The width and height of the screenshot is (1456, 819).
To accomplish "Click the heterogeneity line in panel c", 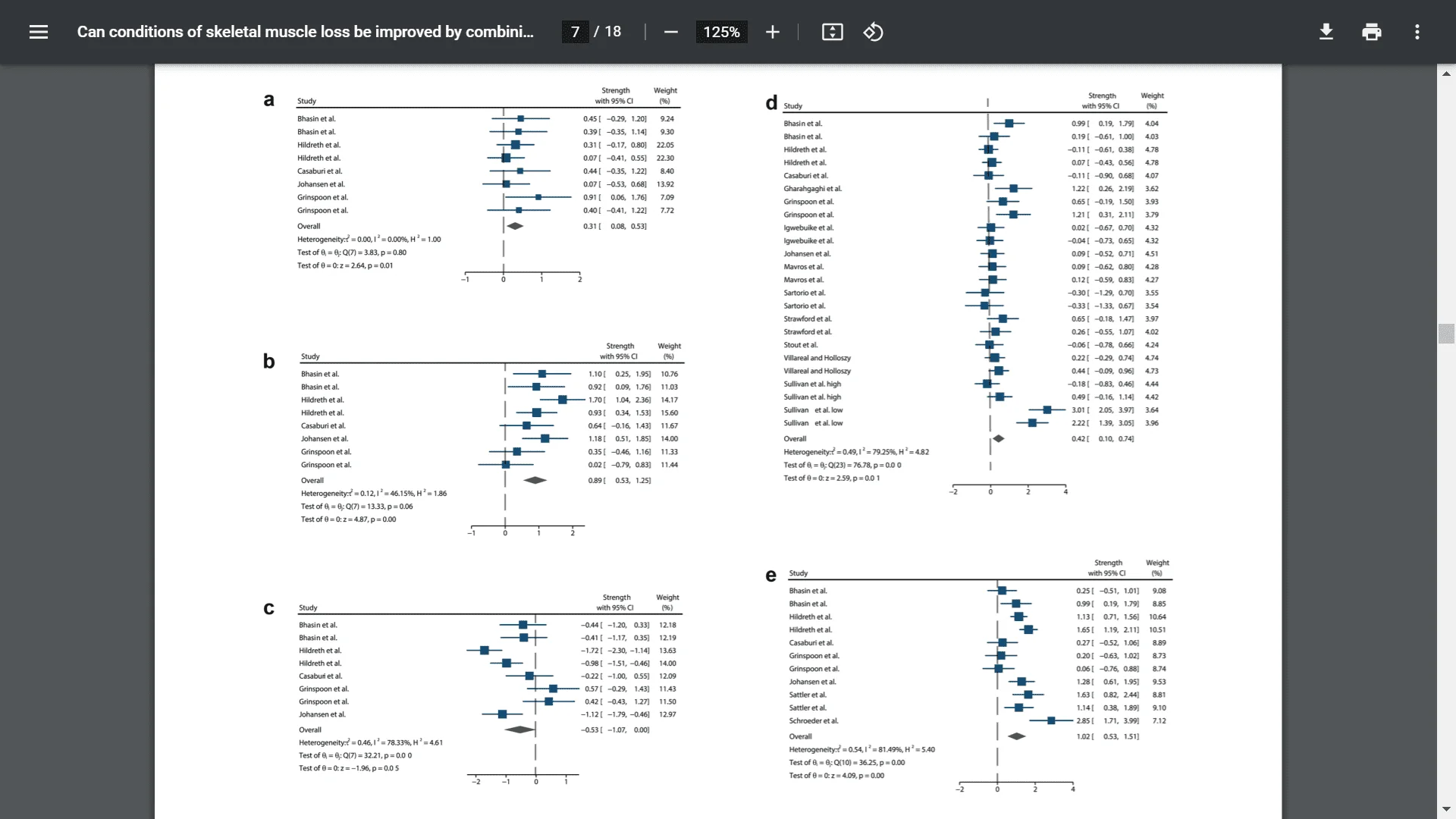I will (x=371, y=743).
